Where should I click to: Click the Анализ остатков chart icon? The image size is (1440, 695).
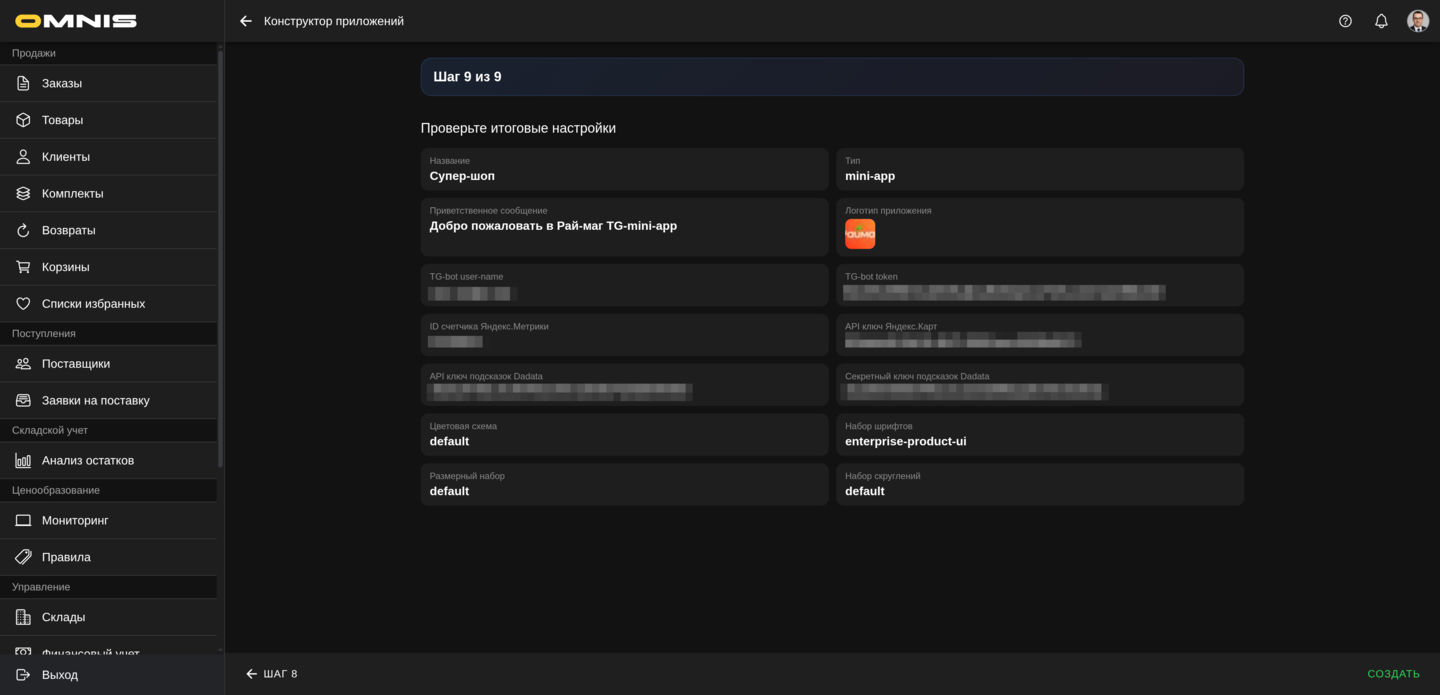tap(23, 461)
